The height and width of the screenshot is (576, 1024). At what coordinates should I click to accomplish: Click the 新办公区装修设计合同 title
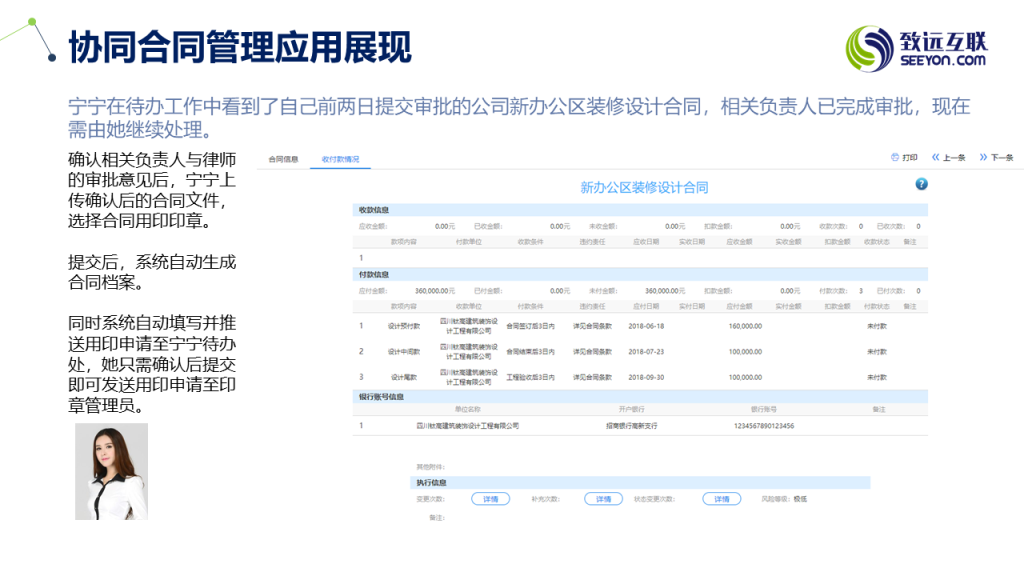pos(644,188)
